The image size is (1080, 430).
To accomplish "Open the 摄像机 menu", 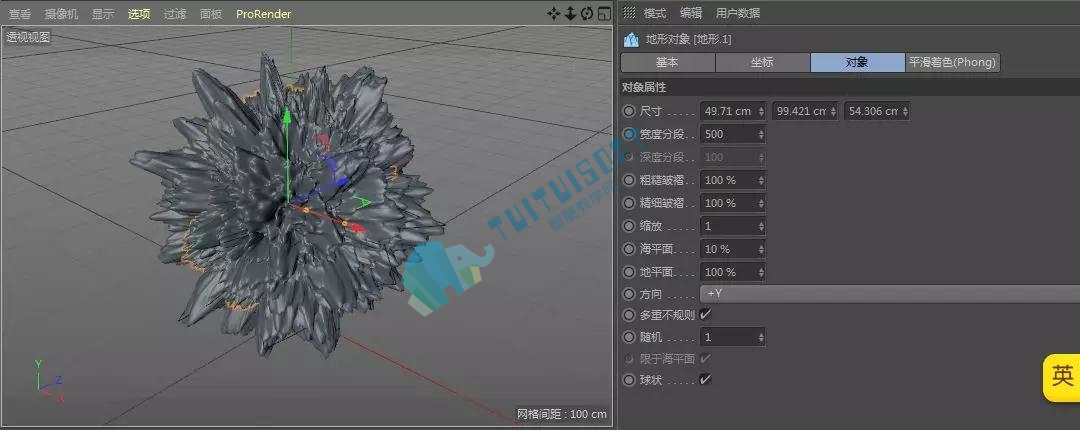I will point(61,14).
